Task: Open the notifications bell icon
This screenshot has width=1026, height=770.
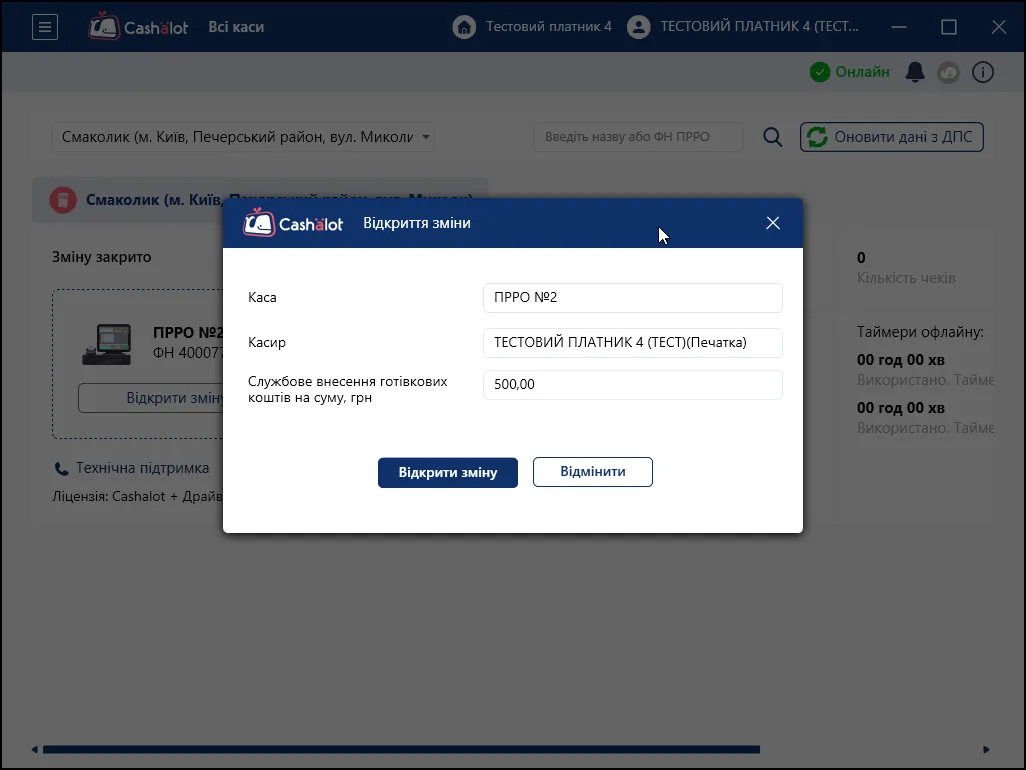Action: click(915, 72)
